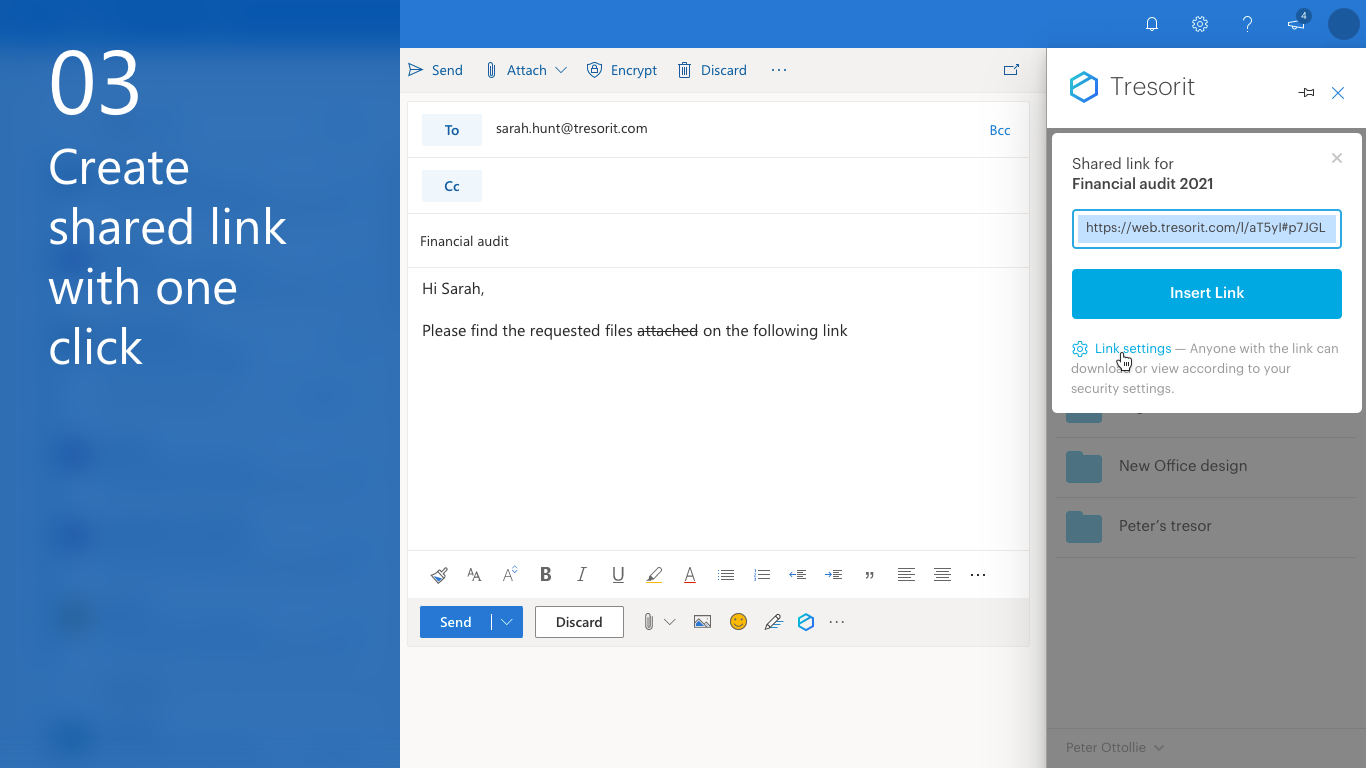Insert pictures inline icon
Image resolution: width=1366 pixels, height=768 pixels.
(x=702, y=622)
